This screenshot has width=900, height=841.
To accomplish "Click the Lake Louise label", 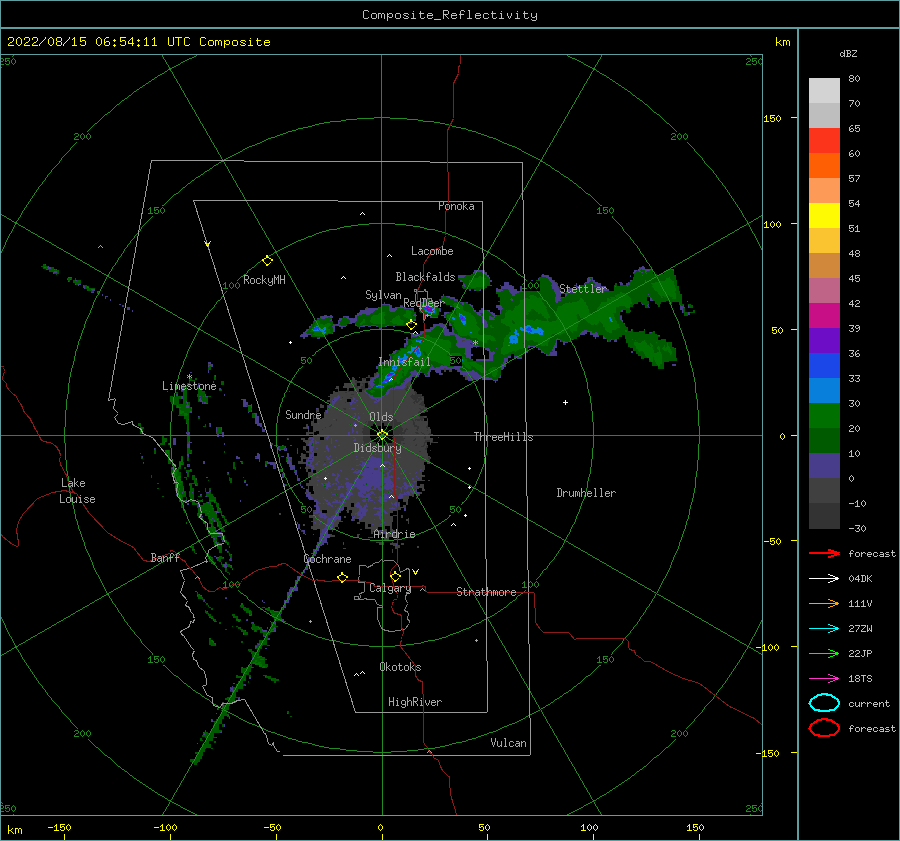I will [x=77, y=491].
